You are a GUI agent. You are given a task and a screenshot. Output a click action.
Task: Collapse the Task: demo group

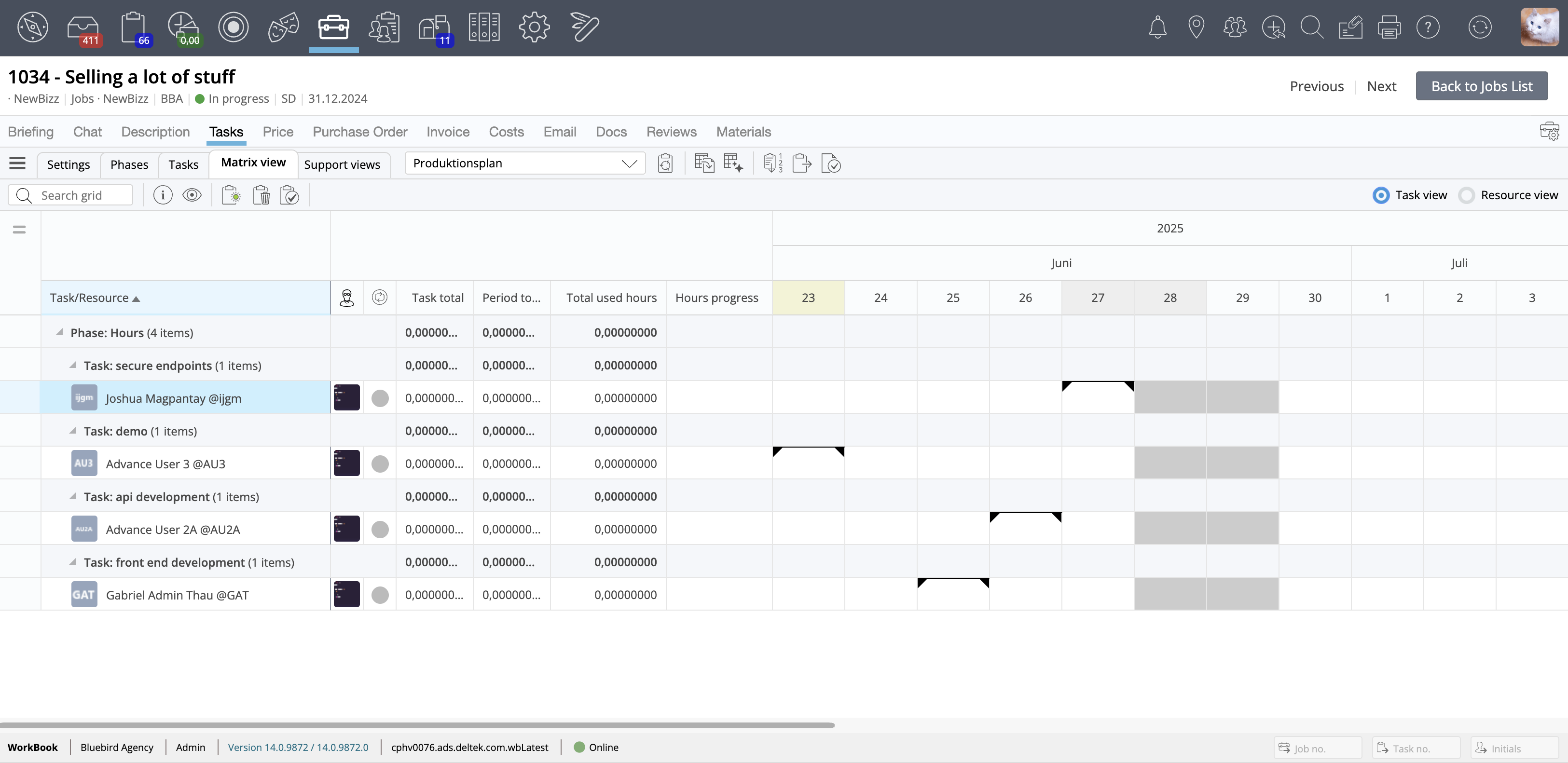(x=73, y=431)
